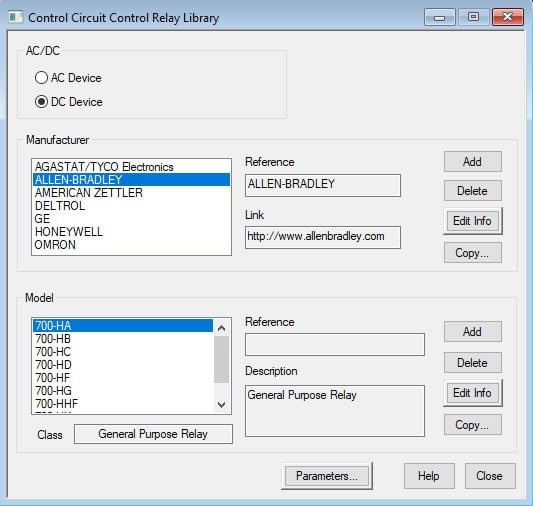Select model 700-HG

(x=123, y=390)
